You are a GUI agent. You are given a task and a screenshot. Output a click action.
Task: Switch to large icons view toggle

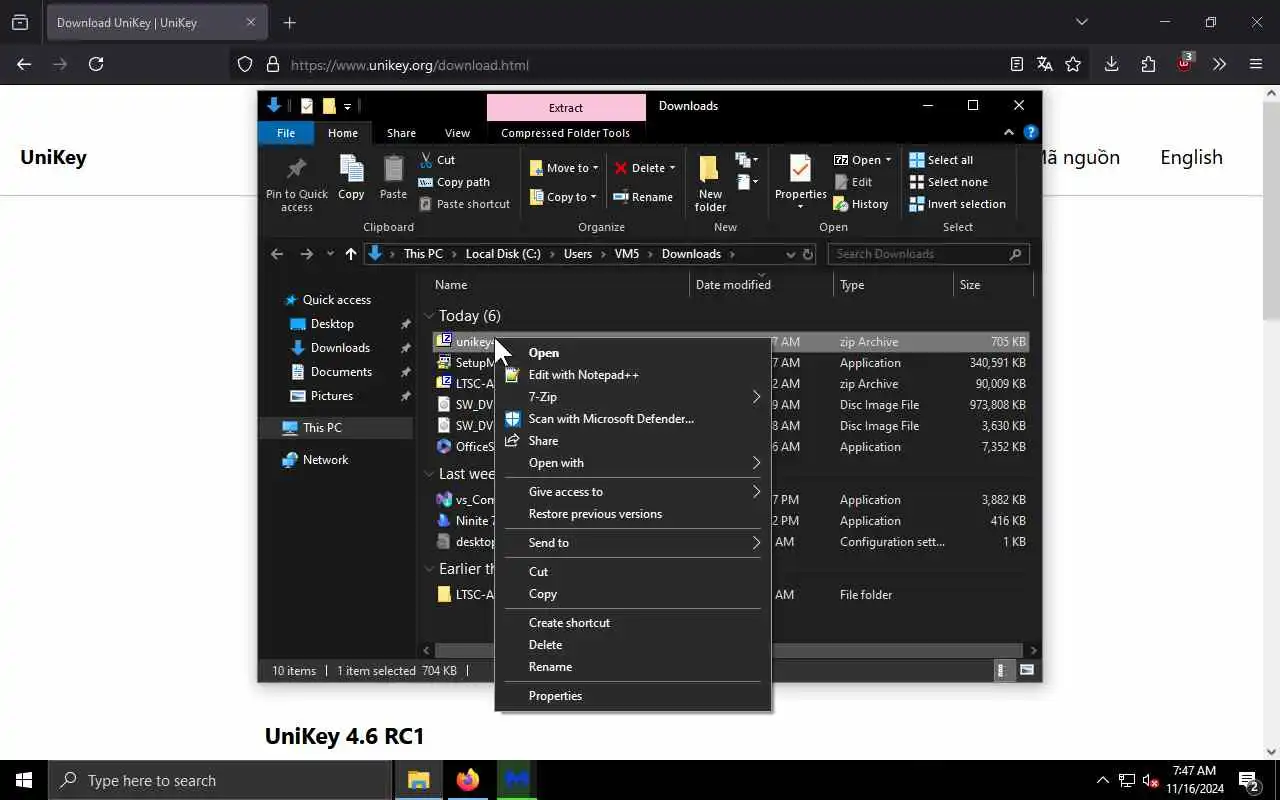1027,671
